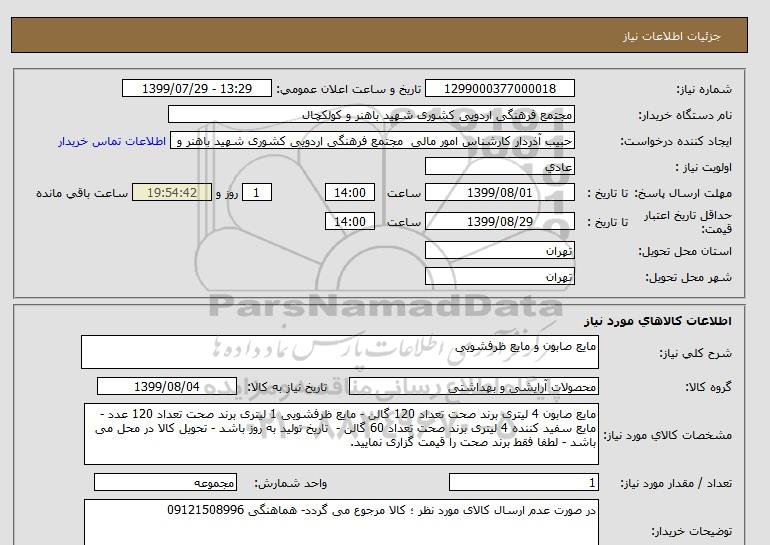Click the توضیحات خریدار label
The height and width of the screenshot is (545, 770).
(x=691, y=531)
